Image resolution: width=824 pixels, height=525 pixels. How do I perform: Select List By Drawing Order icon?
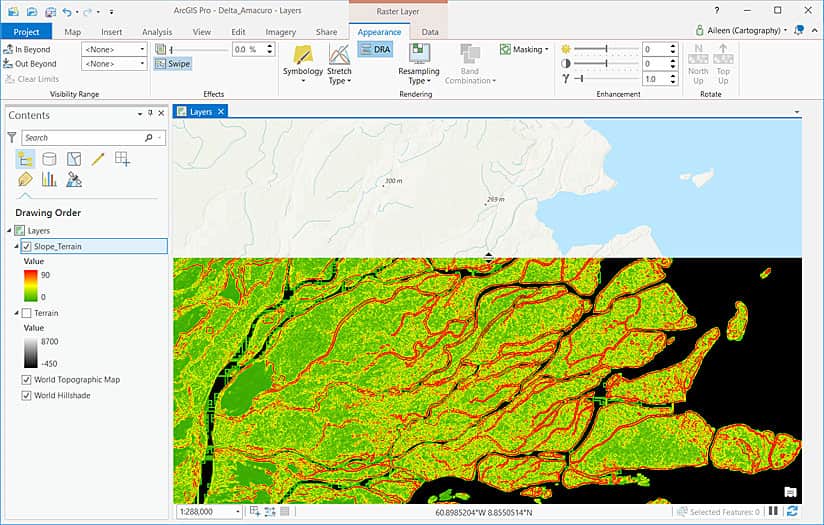pyautogui.click(x=25, y=159)
